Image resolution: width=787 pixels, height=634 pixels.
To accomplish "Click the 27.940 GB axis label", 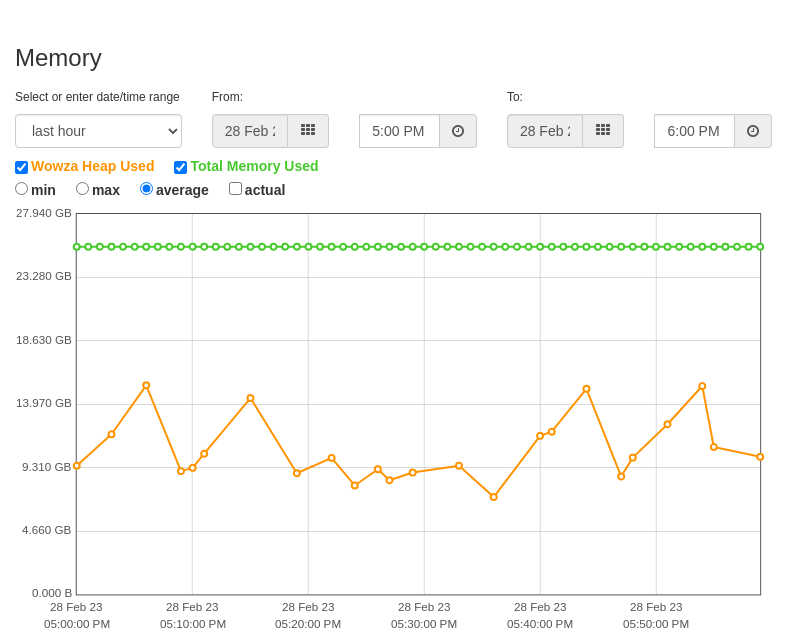I will (44, 213).
